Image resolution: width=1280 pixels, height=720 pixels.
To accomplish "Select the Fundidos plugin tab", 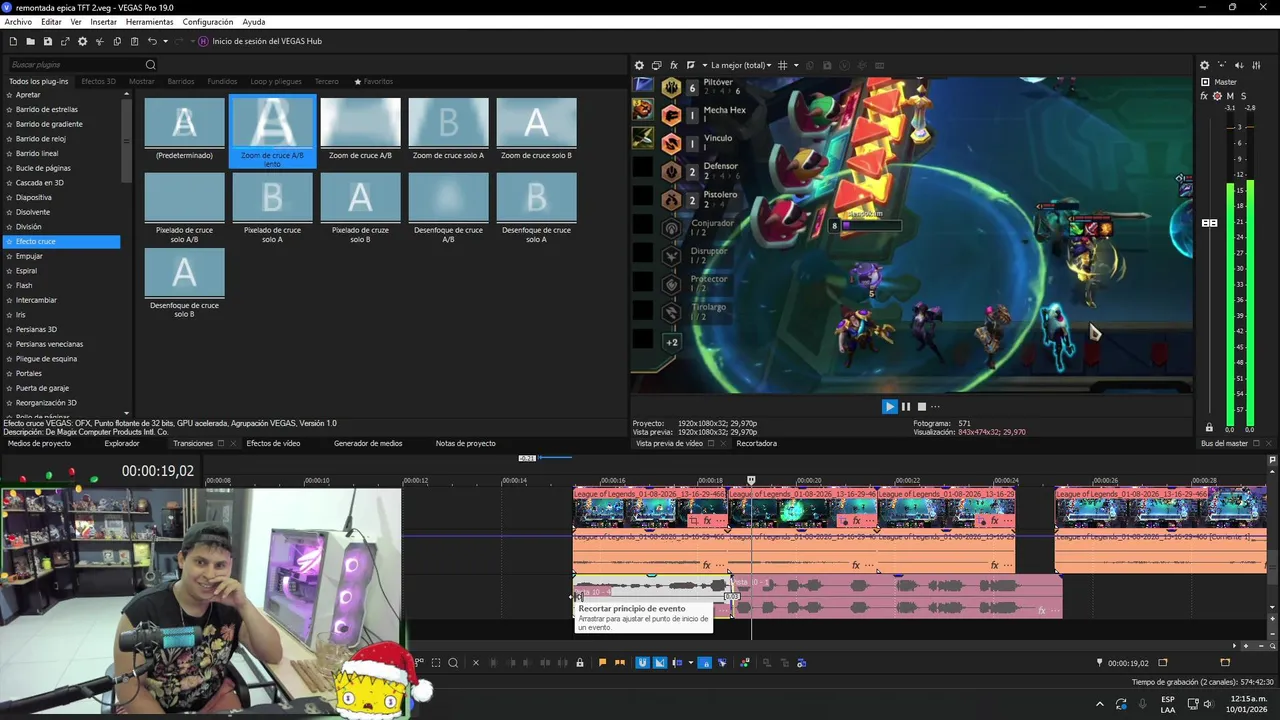I will (x=222, y=81).
